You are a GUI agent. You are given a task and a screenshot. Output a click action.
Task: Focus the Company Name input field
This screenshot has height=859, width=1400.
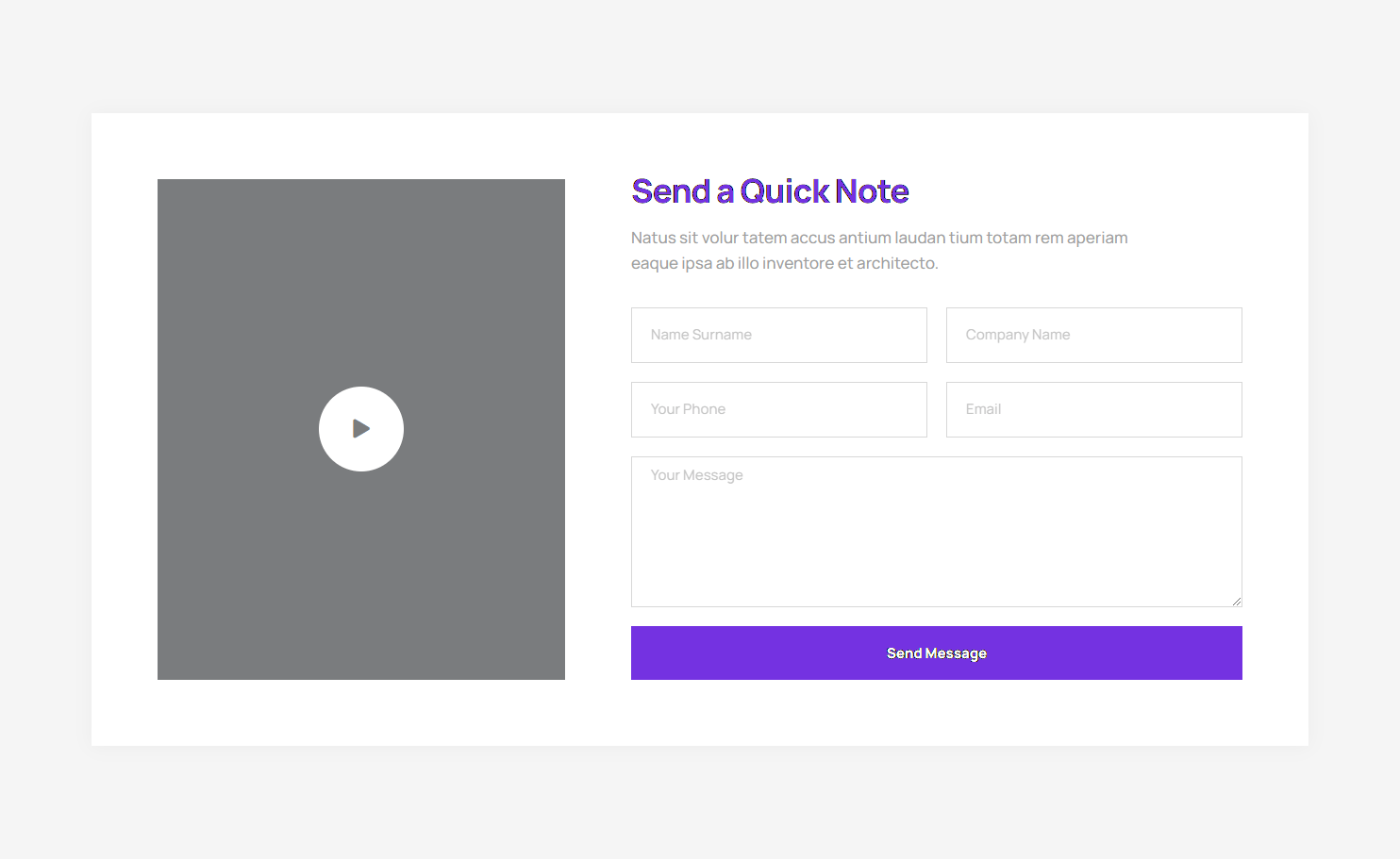(x=1094, y=335)
